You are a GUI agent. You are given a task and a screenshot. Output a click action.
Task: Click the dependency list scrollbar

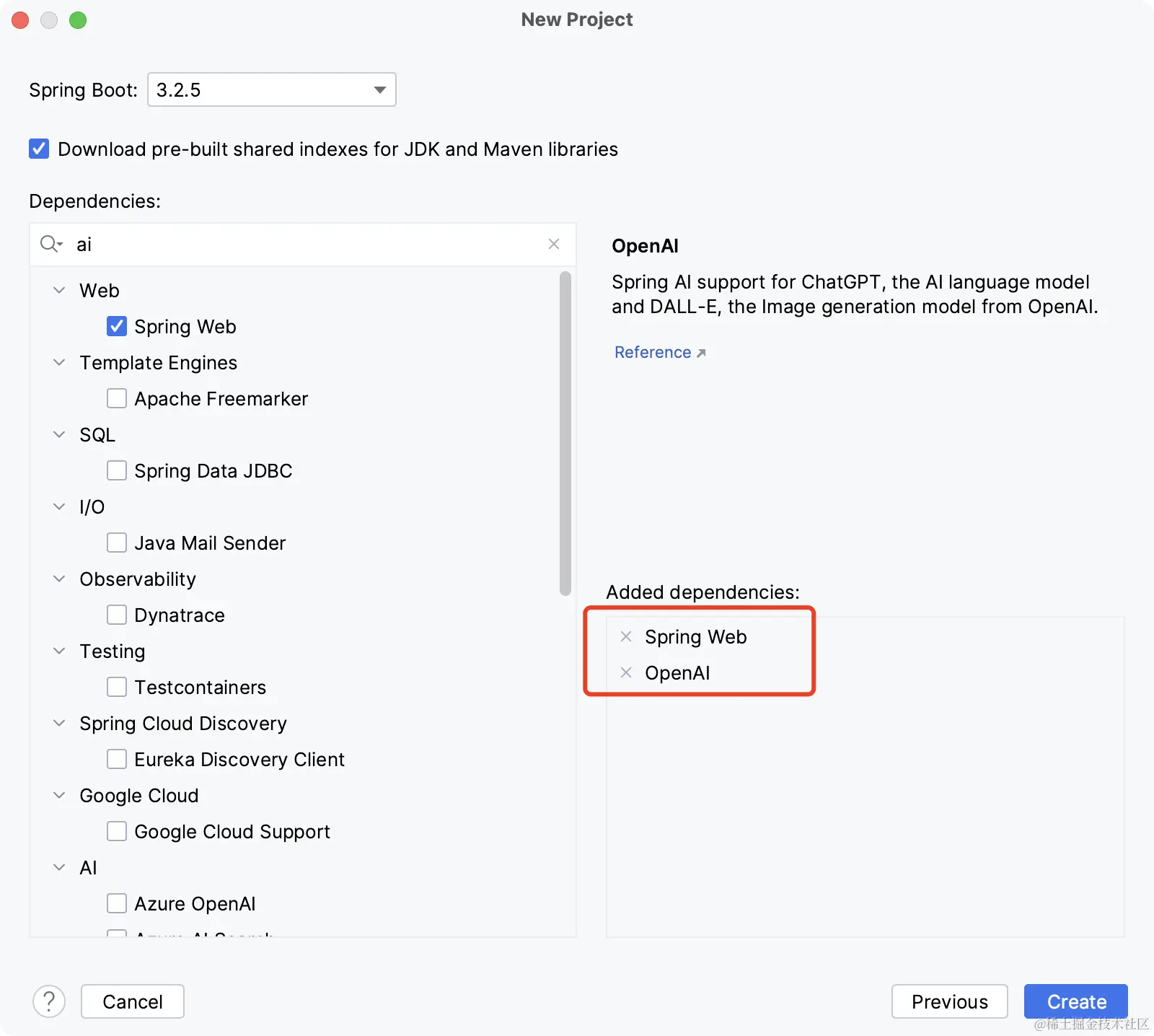(x=565, y=433)
